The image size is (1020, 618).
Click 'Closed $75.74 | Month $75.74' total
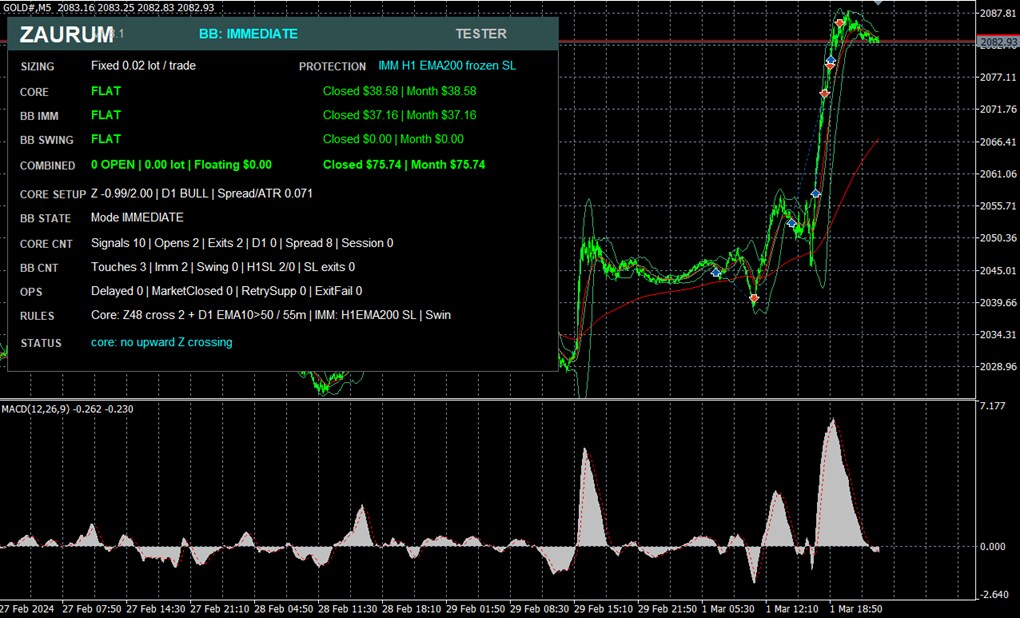[x=404, y=165]
